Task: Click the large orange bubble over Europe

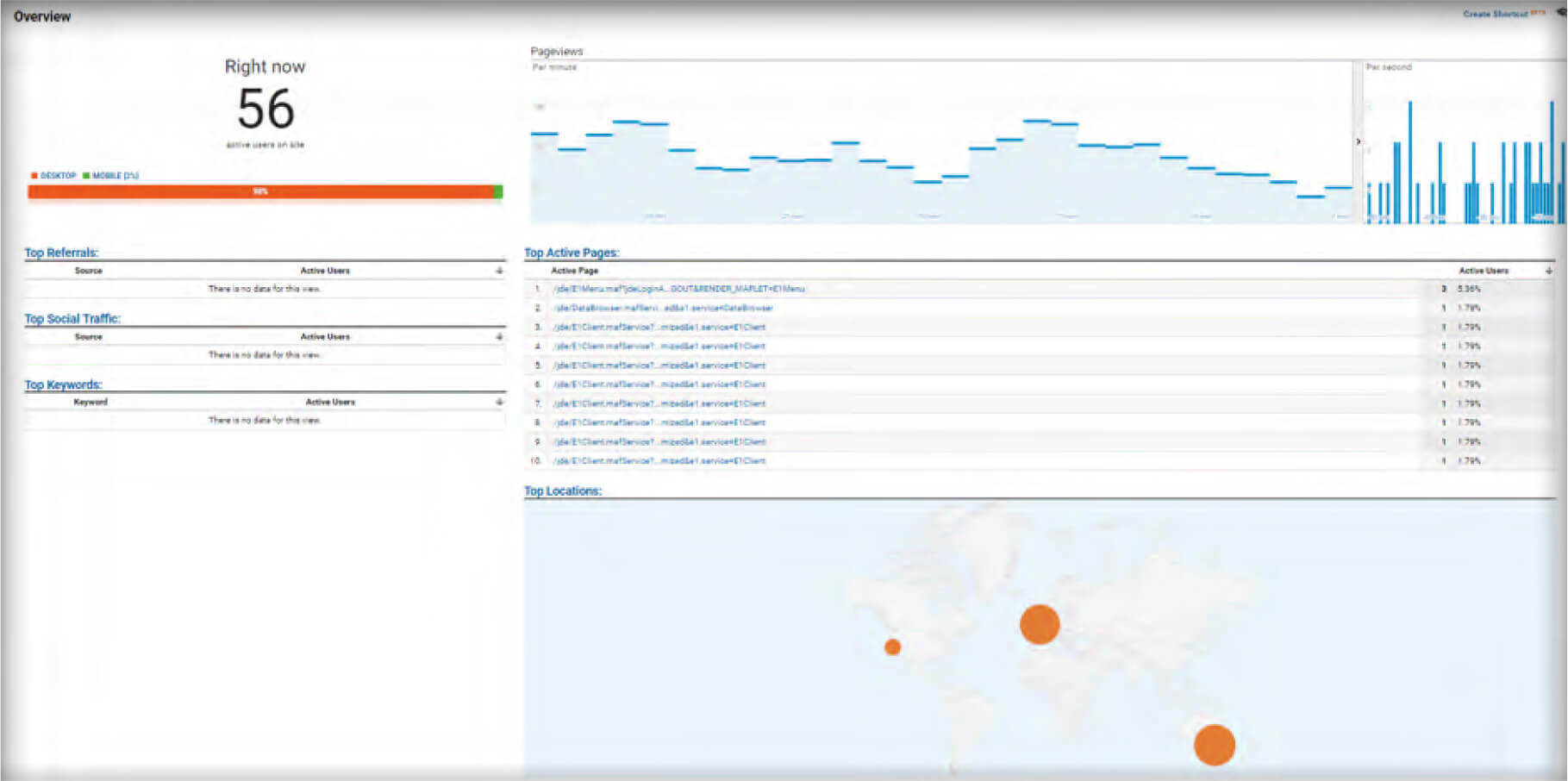Action: click(1039, 624)
